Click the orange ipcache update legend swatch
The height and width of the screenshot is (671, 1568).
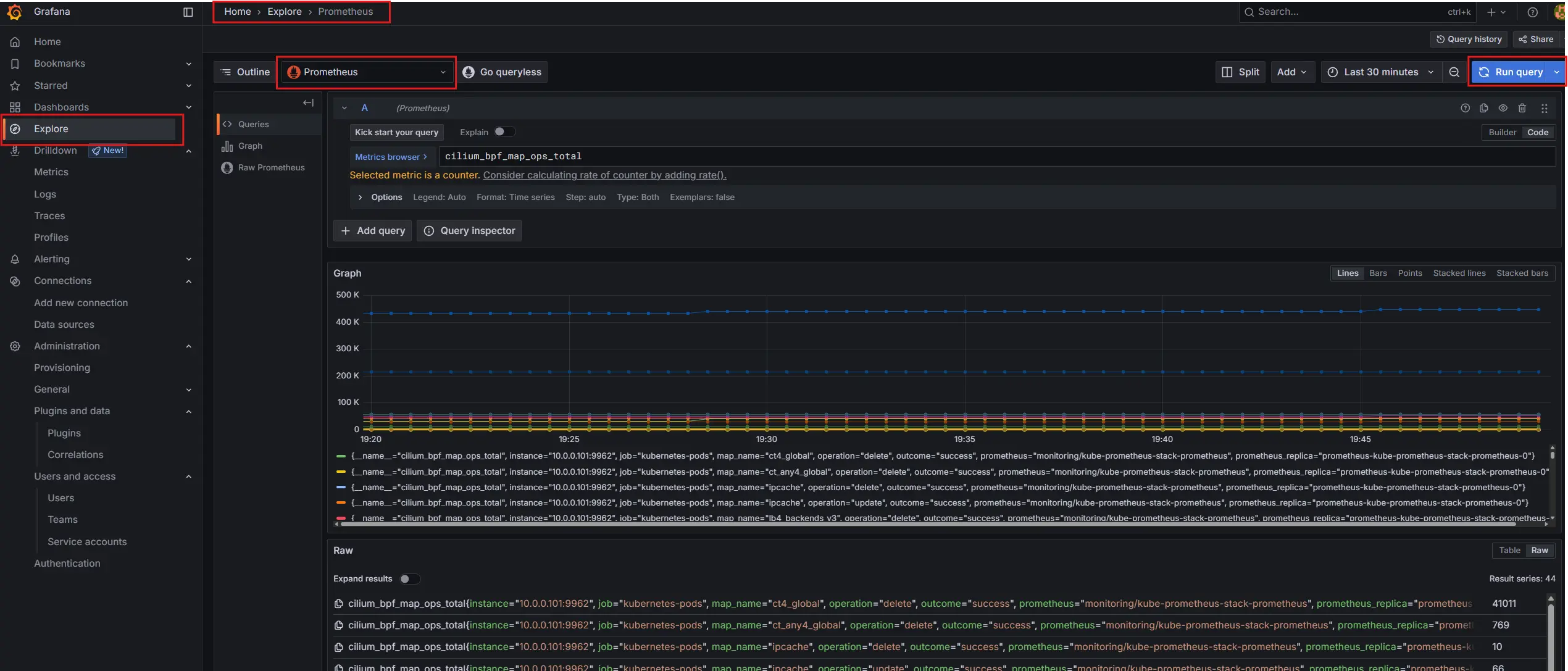pyautogui.click(x=340, y=503)
